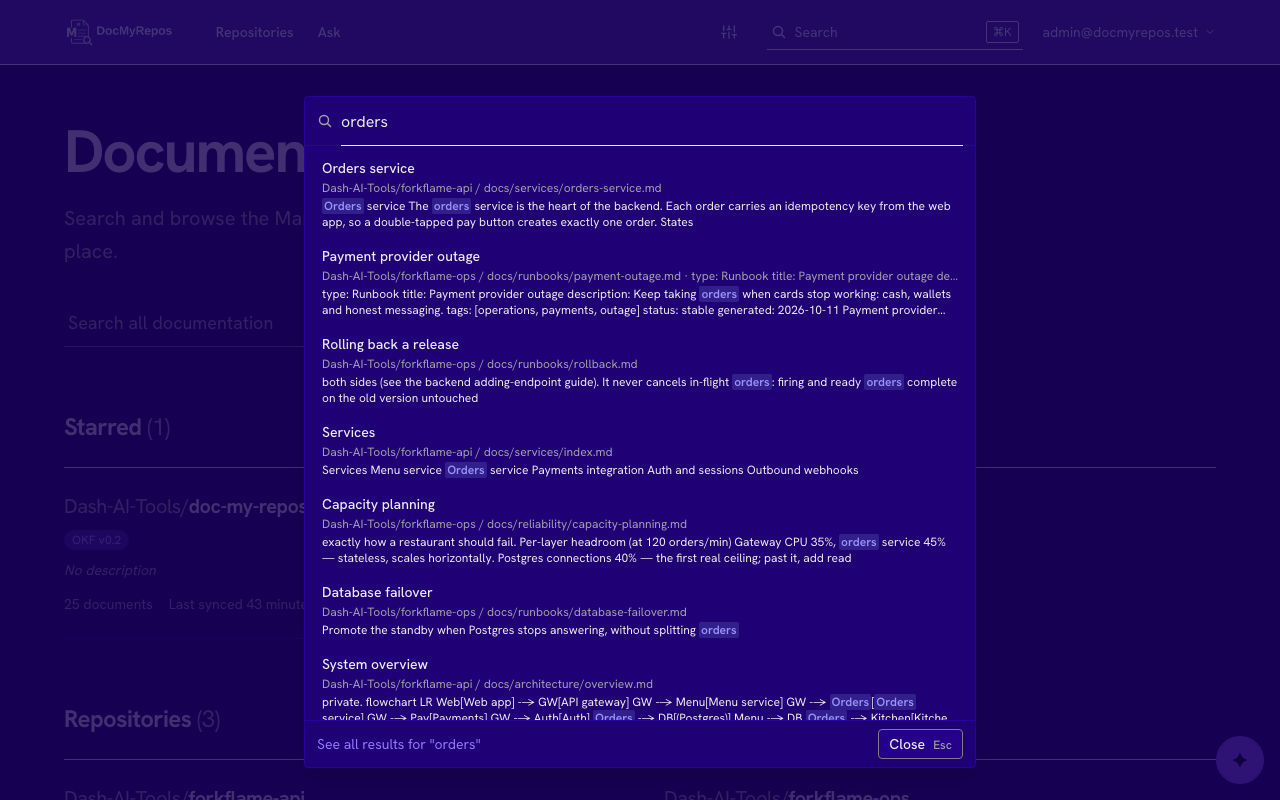Click the 25 documents text
The height and width of the screenshot is (800, 1280).
point(108,604)
